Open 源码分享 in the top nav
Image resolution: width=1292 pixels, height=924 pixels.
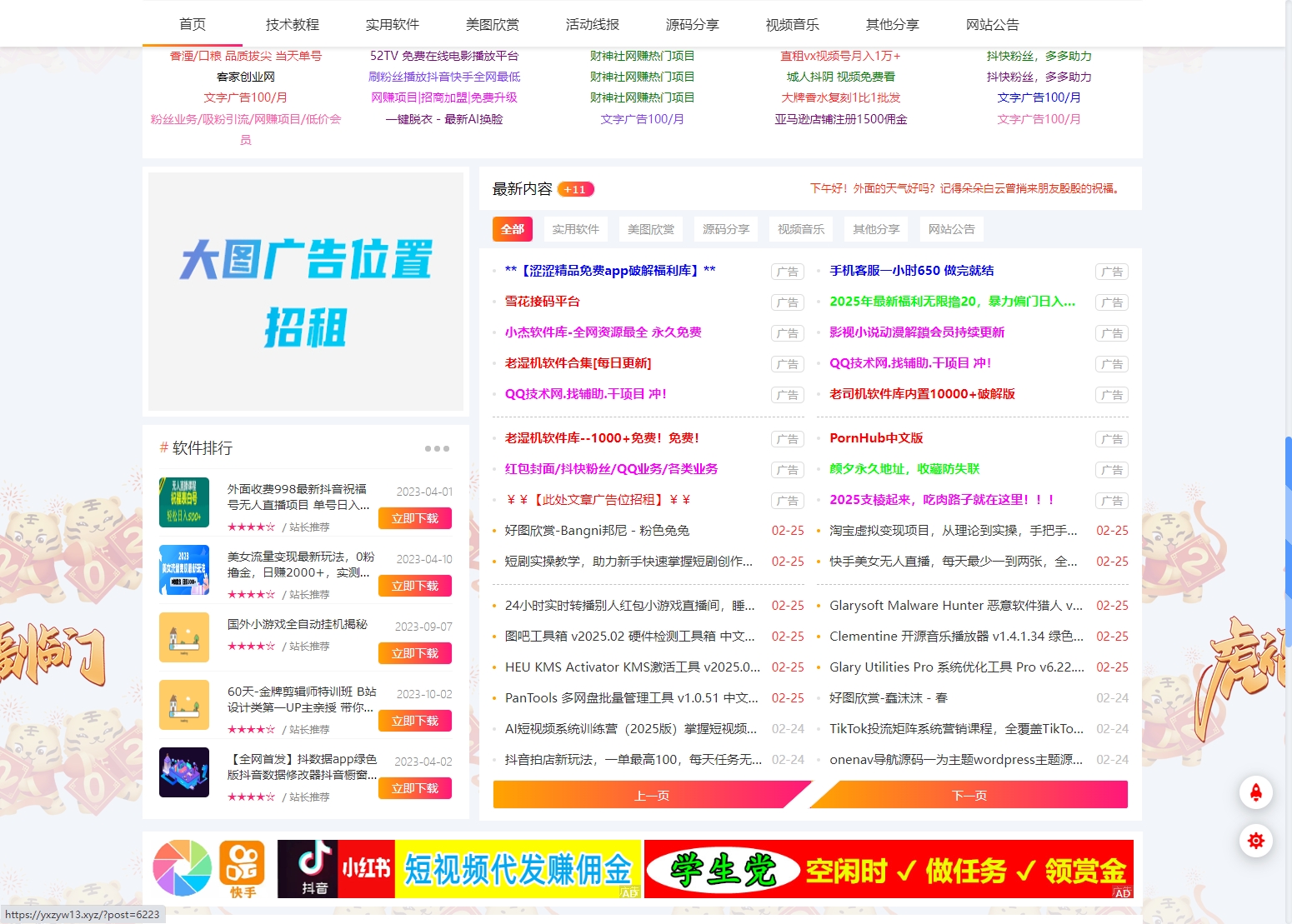click(x=693, y=24)
